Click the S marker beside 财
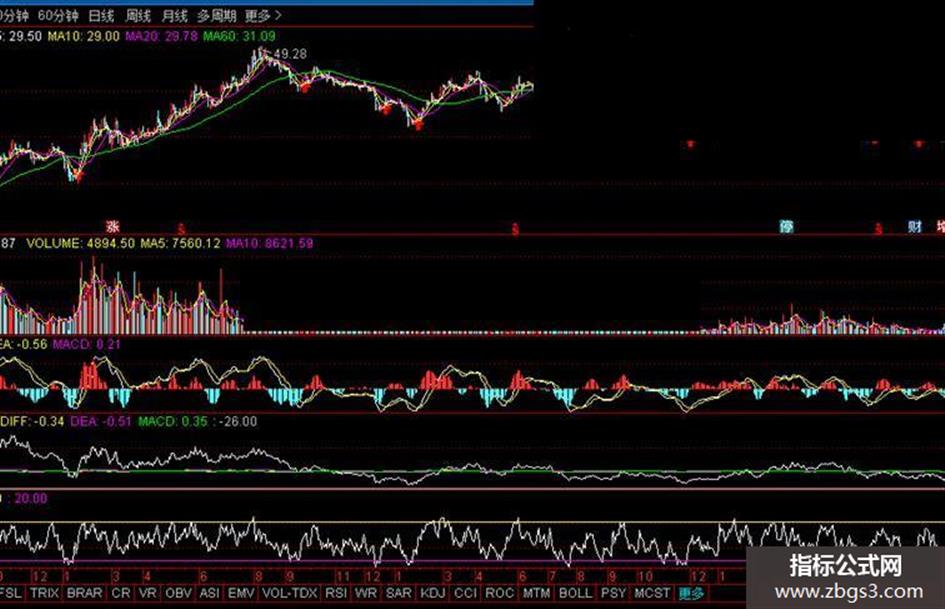The width and height of the screenshot is (945, 609). coord(879,229)
